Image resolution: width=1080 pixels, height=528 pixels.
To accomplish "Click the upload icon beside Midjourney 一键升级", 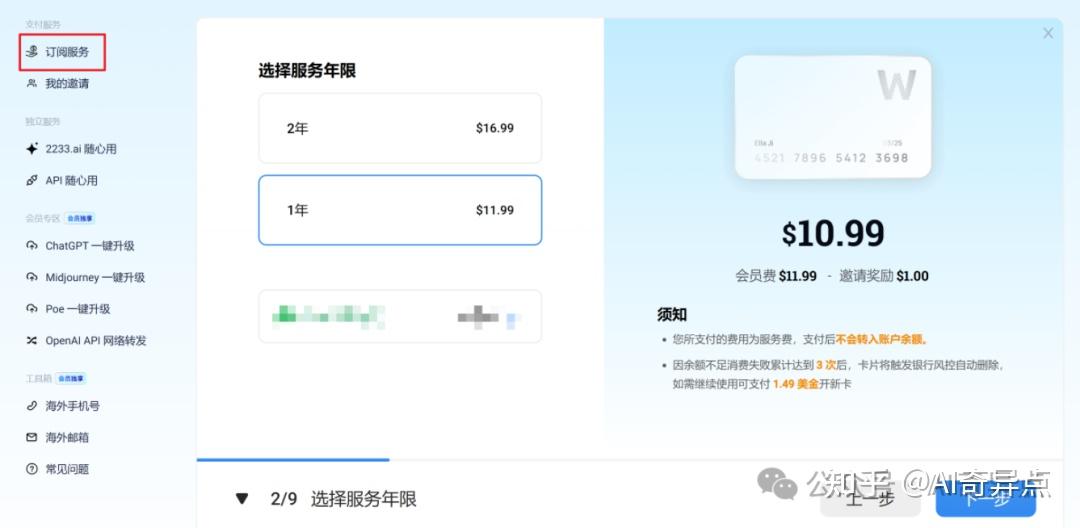I will pyautogui.click(x=32, y=277).
